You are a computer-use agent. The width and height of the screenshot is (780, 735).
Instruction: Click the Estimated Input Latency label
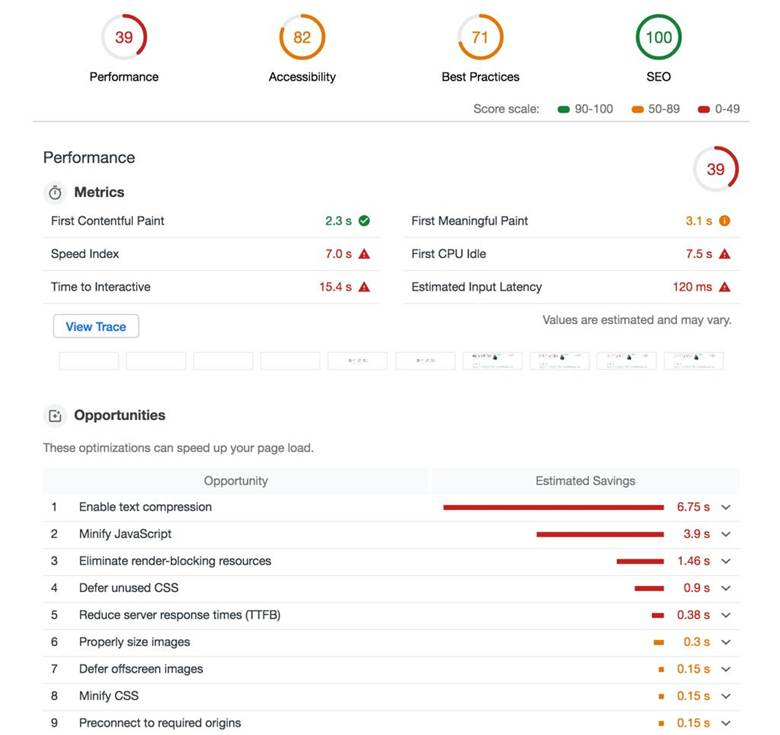pyautogui.click(x=477, y=287)
